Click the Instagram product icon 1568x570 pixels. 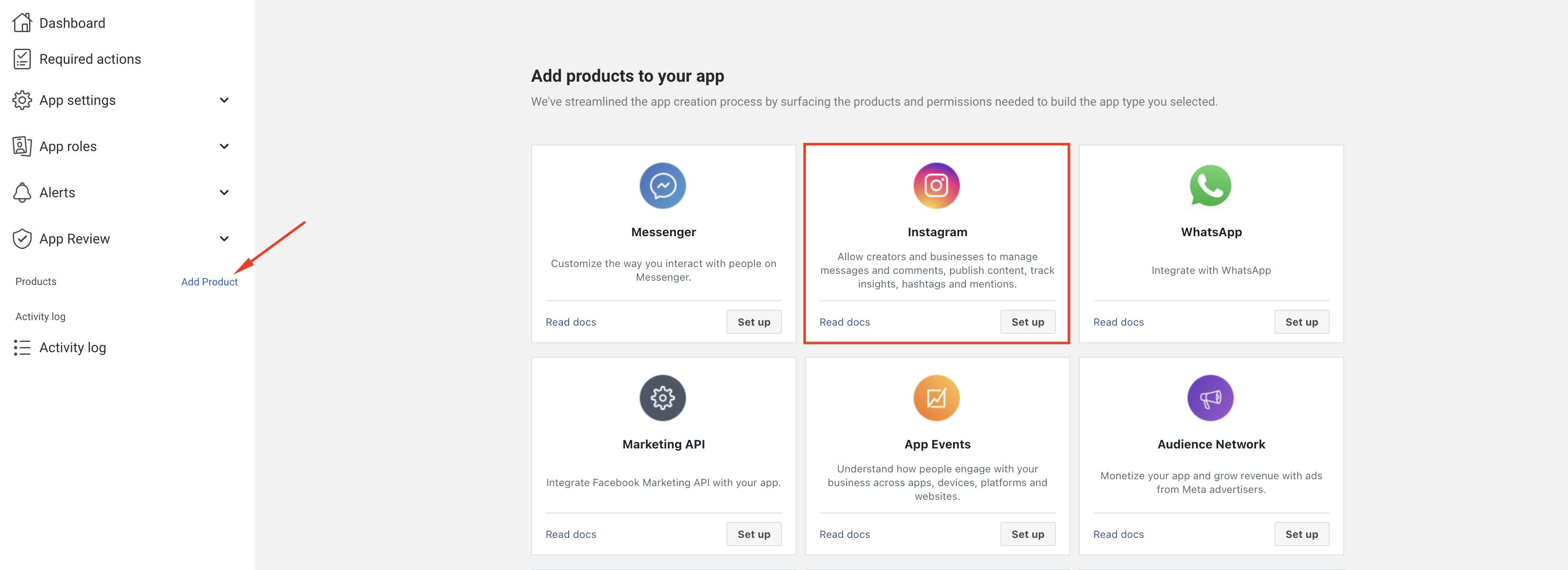pos(936,186)
